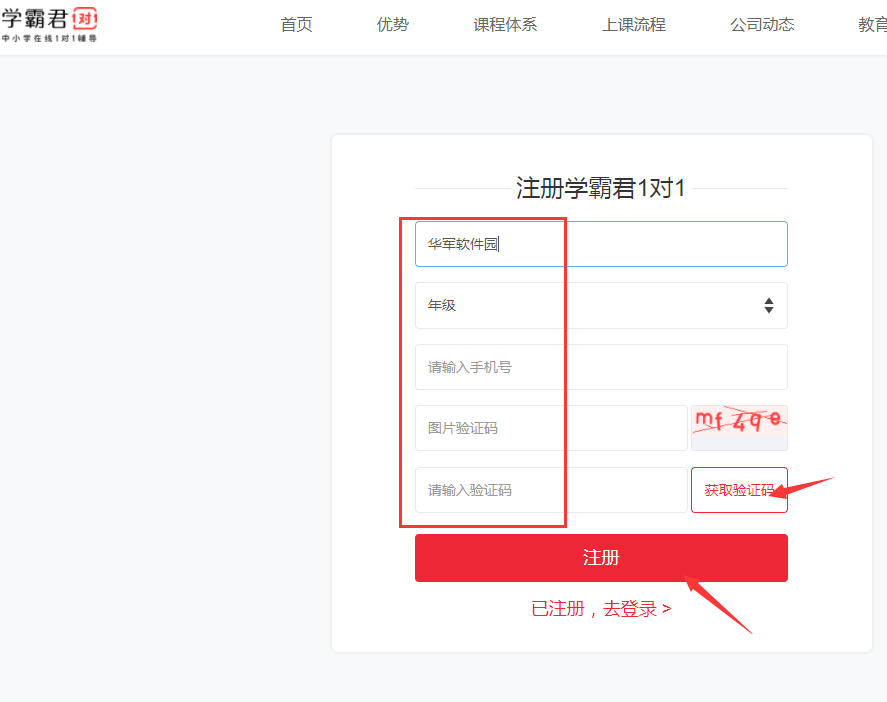Click the name field containing 华军软件园
This screenshot has height=702, width=887.
coord(600,243)
